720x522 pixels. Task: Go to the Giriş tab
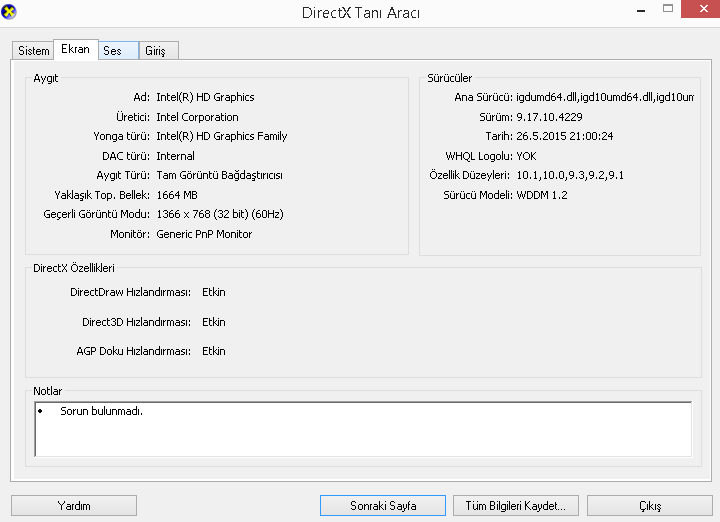[x=156, y=51]
